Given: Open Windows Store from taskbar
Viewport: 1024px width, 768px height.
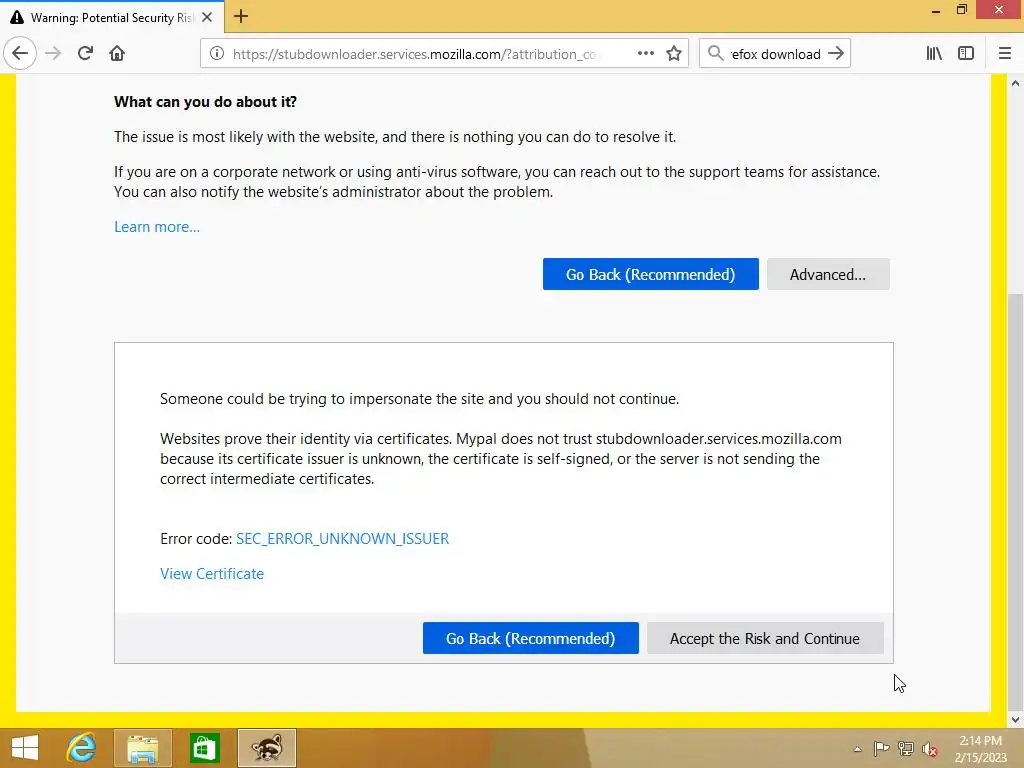Looking at the screenshot, I should 204,748.
